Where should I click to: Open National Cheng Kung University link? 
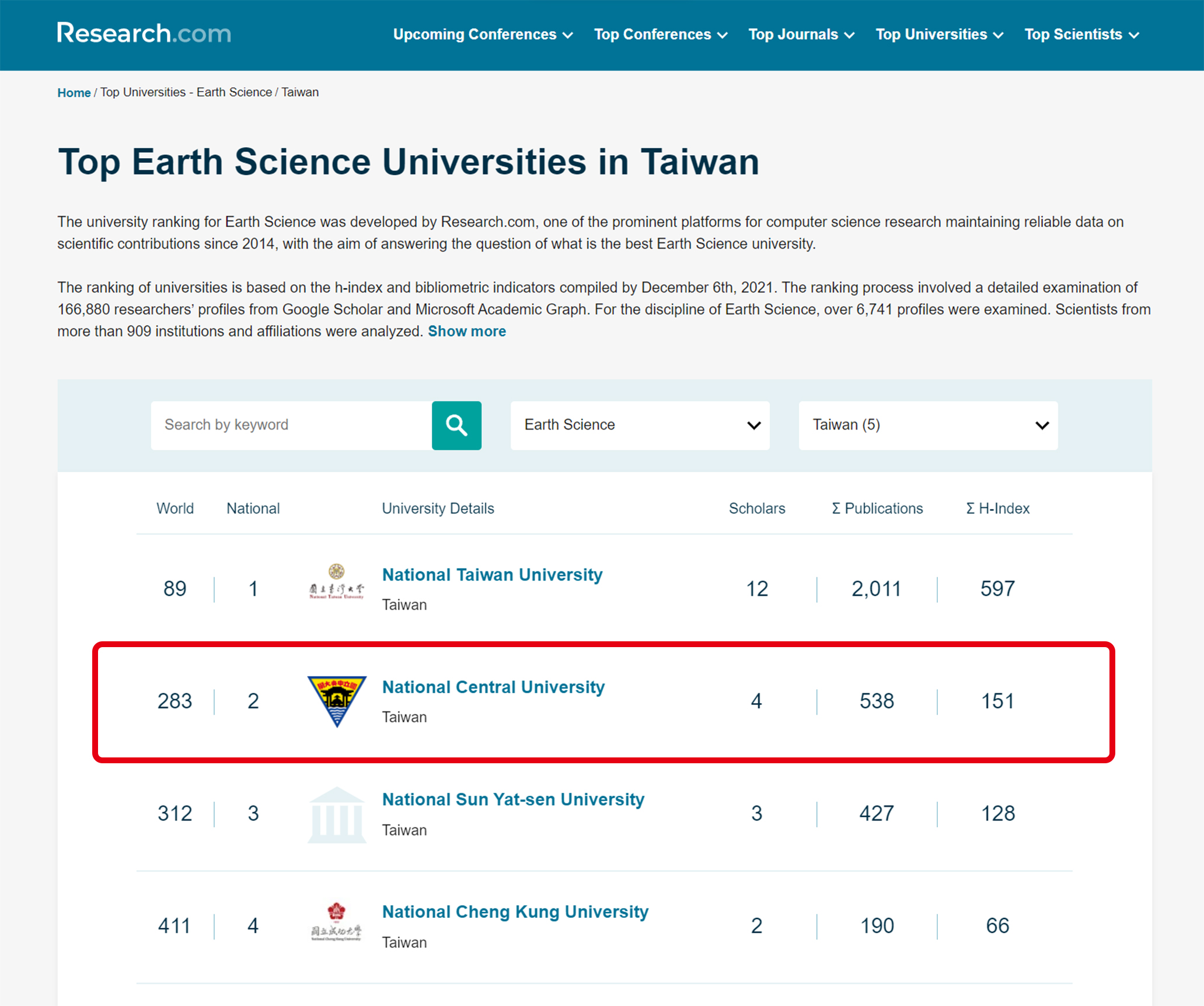515,912
